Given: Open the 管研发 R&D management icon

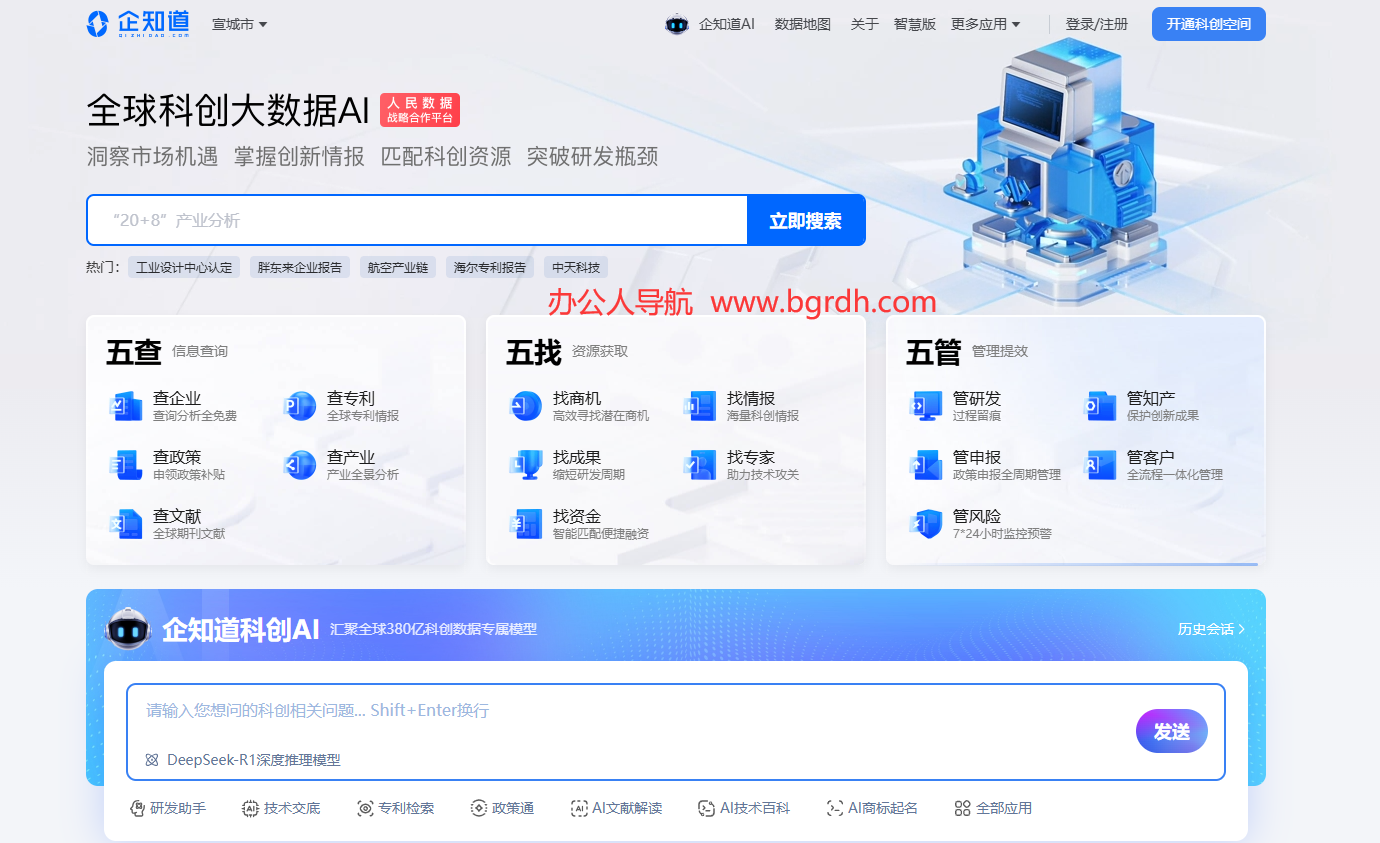Looking at the screenshot, I should (926, 406).
